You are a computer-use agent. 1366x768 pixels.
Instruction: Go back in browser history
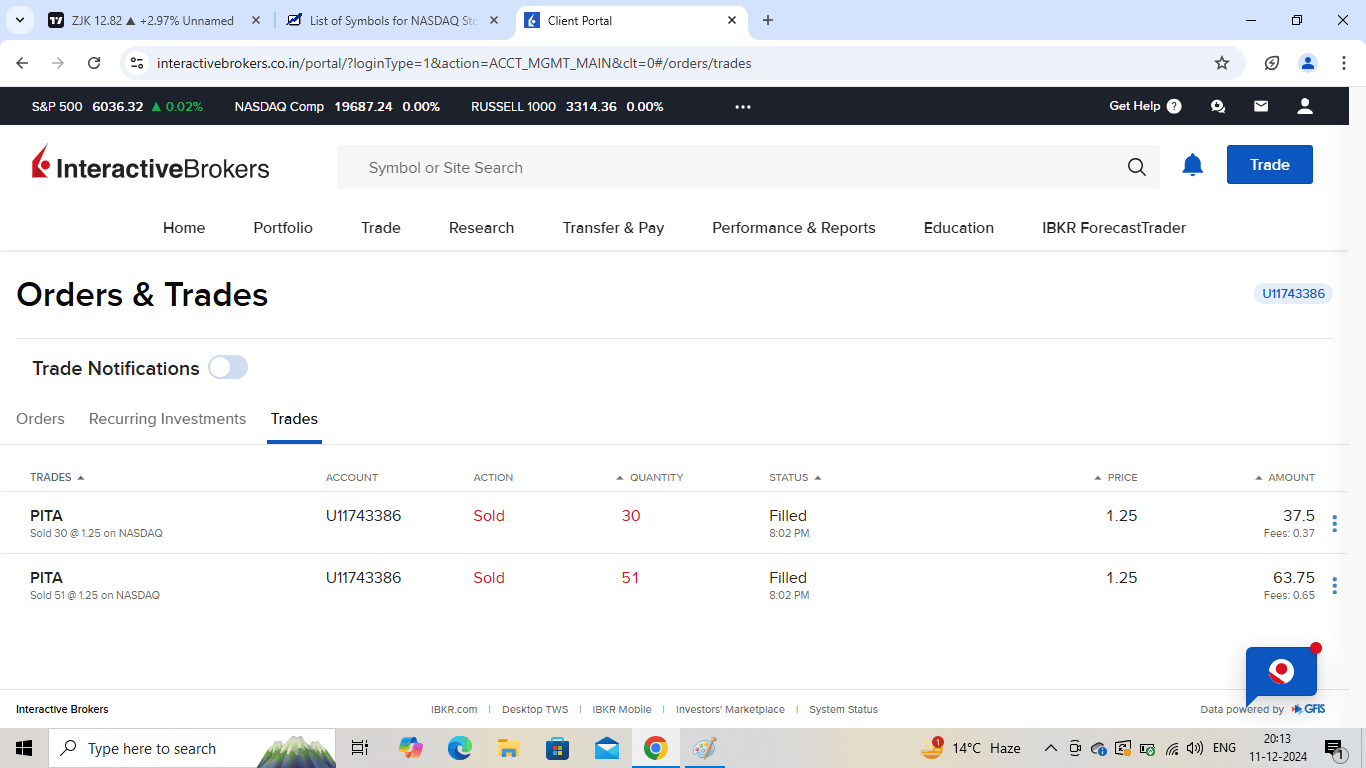(22, 63)
